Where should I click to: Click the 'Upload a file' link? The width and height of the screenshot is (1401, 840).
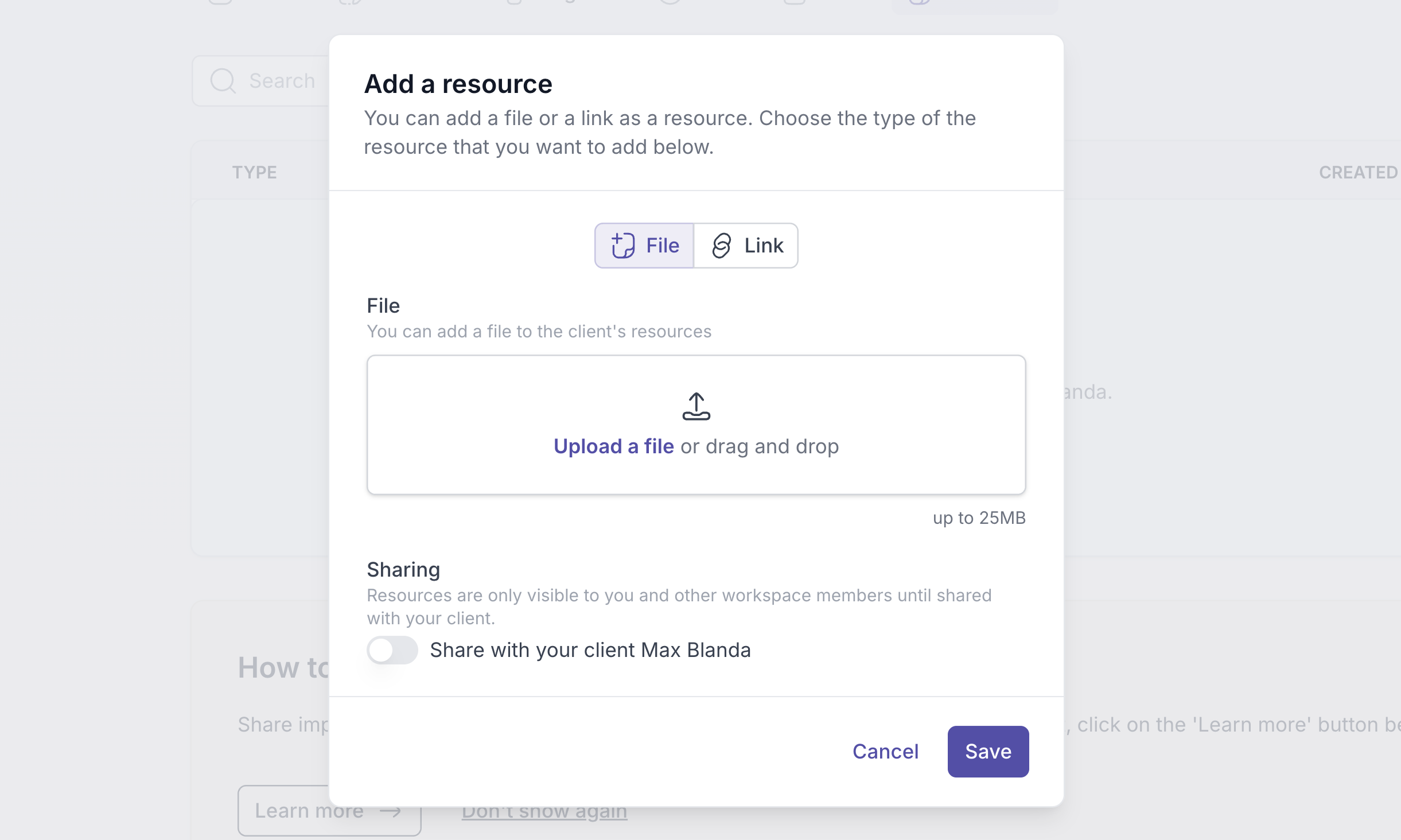613,446
